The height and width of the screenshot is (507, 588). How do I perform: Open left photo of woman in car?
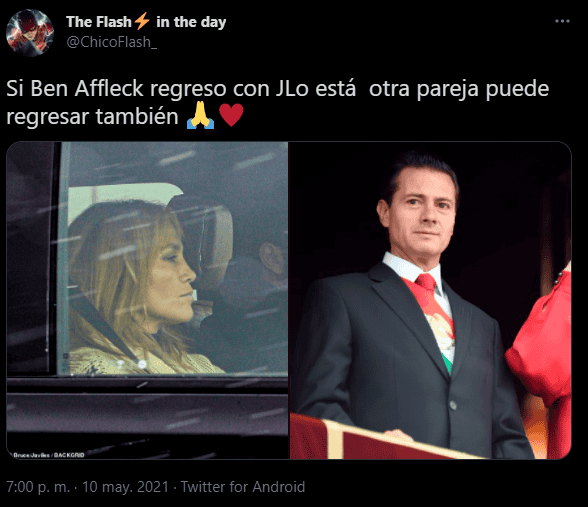(x=147, y=300)
